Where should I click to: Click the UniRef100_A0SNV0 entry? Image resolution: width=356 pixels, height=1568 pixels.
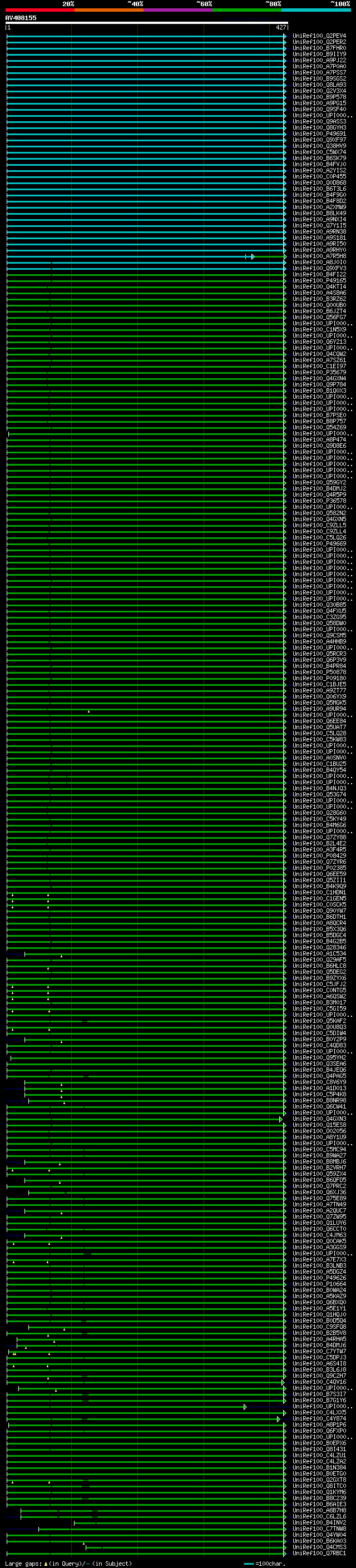pyautogui.click(x=319, y=758)
